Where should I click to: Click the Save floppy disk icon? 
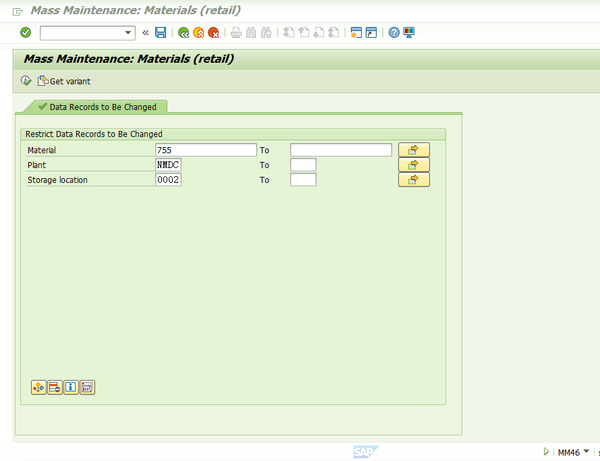160,33
